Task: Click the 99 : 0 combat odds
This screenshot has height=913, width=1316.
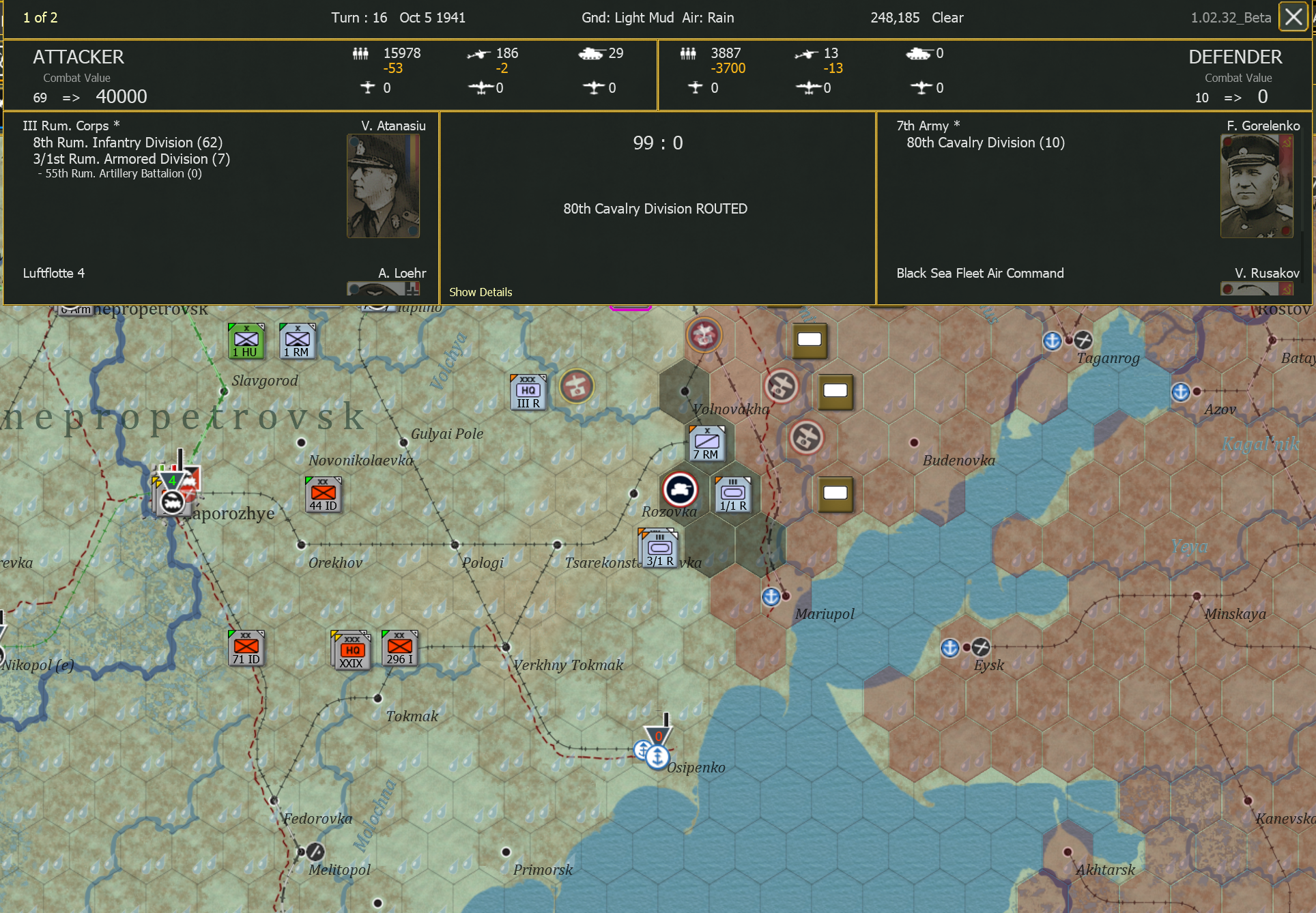Action: (x=658, y=143)
